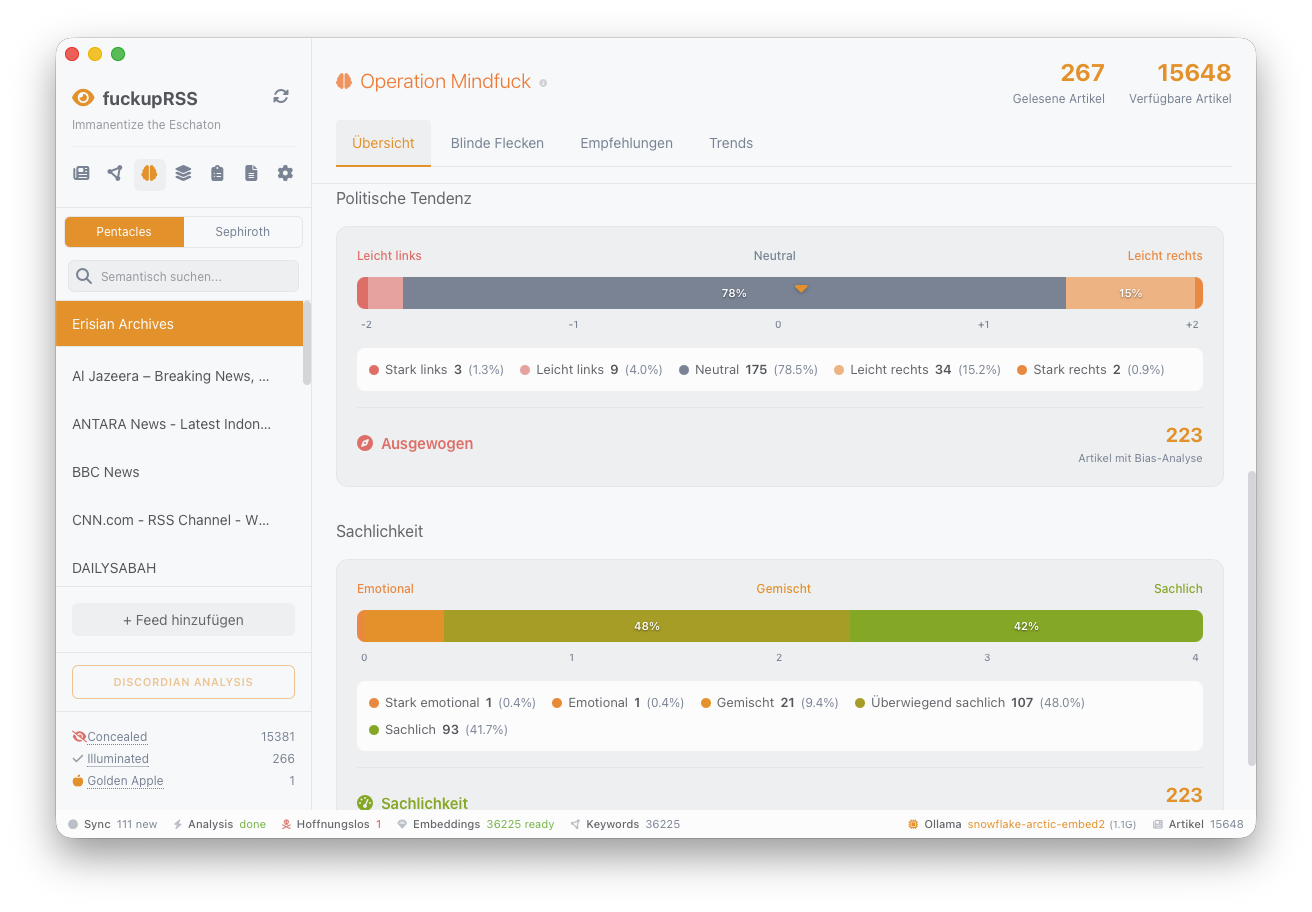The image size is (1312, 912).
Task: Open the Empfehlungen tab
Action: tap(626, 143)
